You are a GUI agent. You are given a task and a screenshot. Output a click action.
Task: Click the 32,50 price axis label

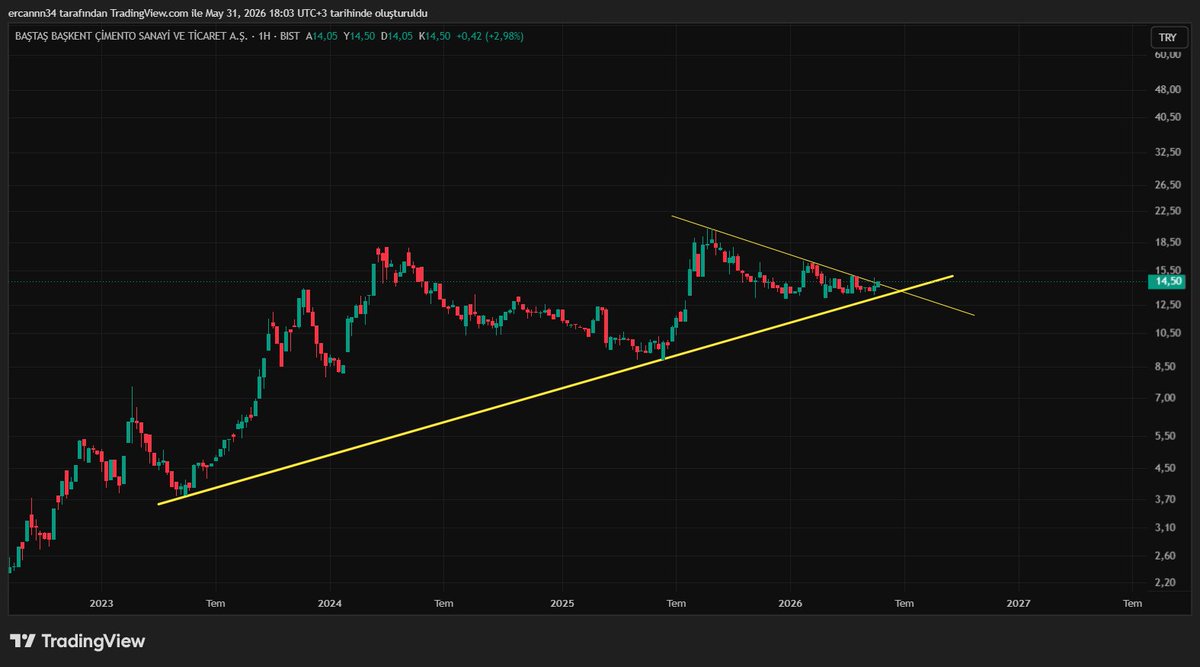1167,152
